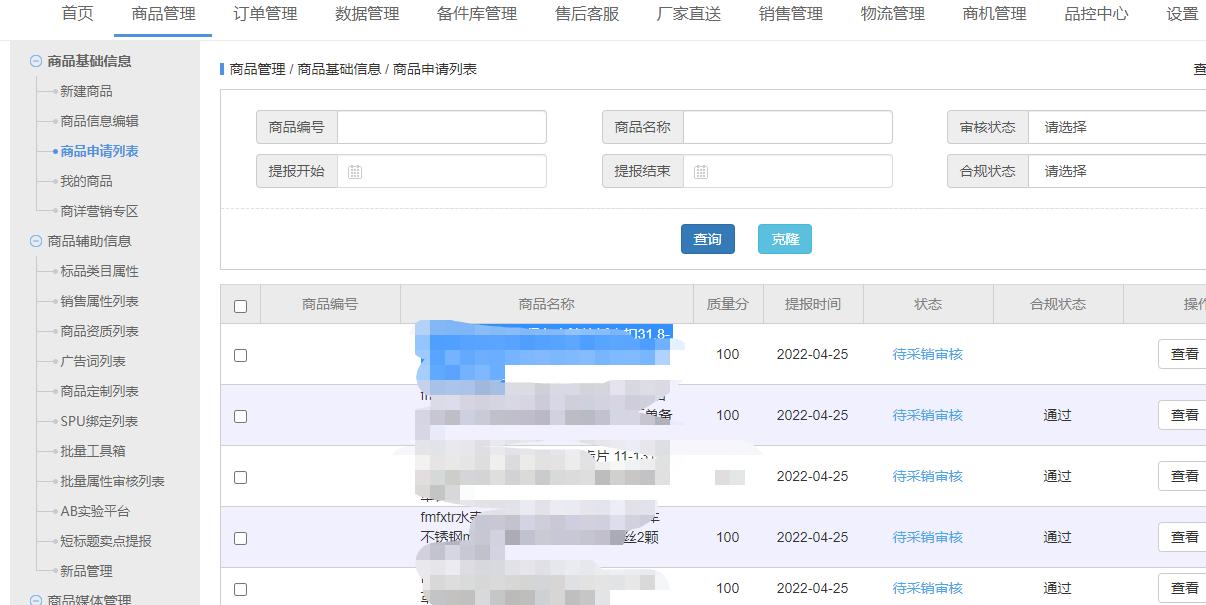
Task: Check the second product row checkbox
Action: pyautogui.click(x=239, y=415)
